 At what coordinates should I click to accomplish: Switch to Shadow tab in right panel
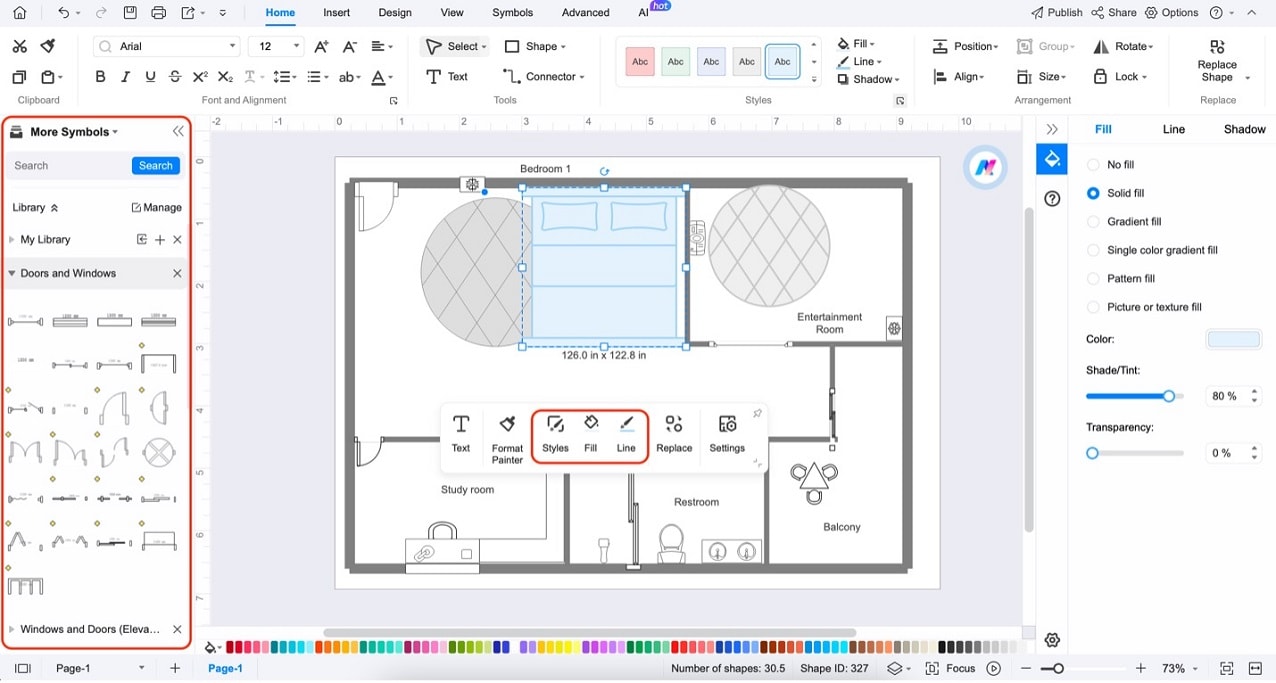(x=1245, y=129)
